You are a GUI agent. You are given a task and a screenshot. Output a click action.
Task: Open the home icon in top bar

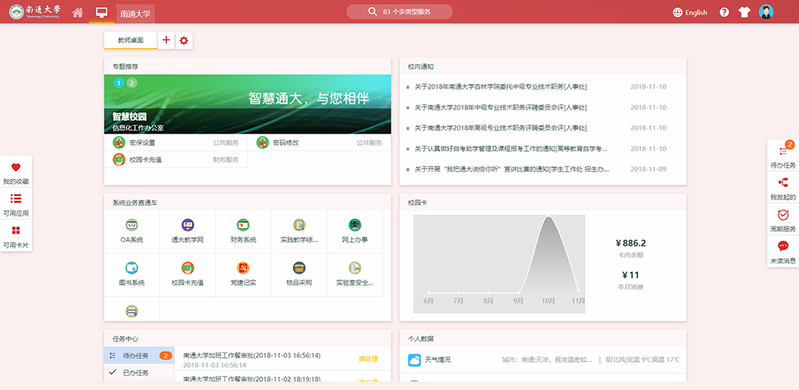click(x=77, y=12)
